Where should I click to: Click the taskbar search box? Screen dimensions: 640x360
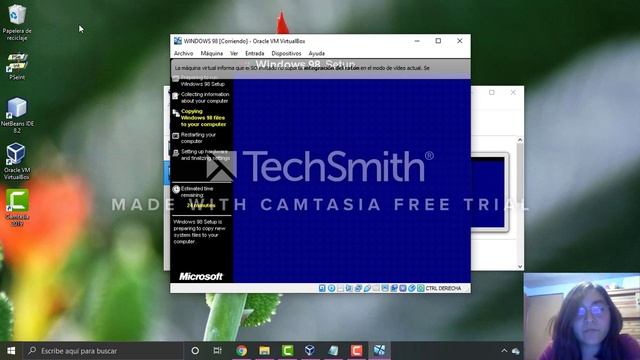point(103,351)
